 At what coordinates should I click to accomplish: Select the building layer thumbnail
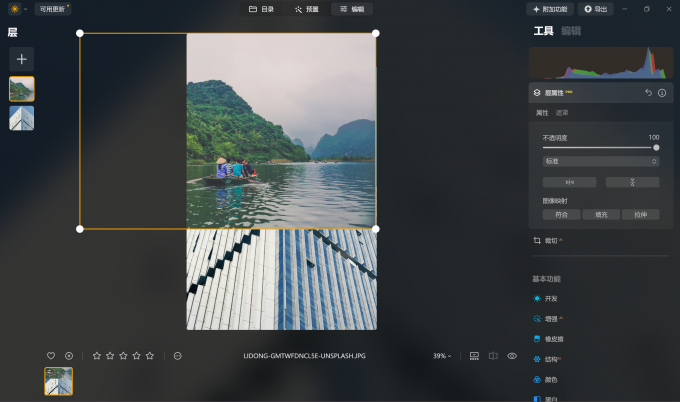pos(22,118)
